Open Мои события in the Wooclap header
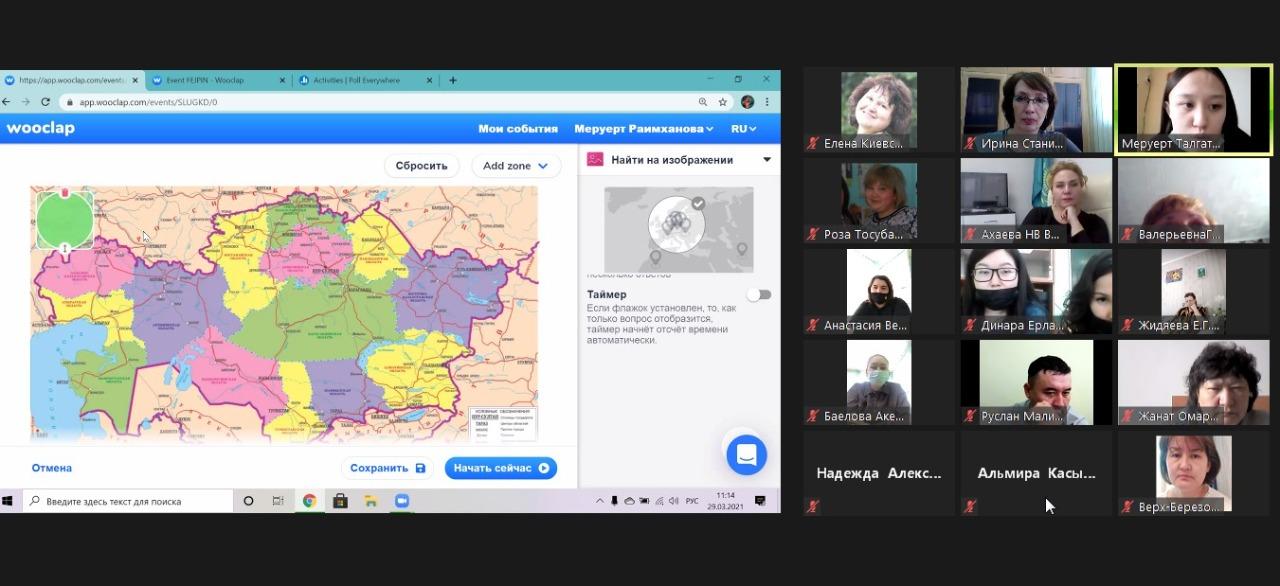This screenshot has width=1280, height=586. pyautogui.click(x=518, y=129)
